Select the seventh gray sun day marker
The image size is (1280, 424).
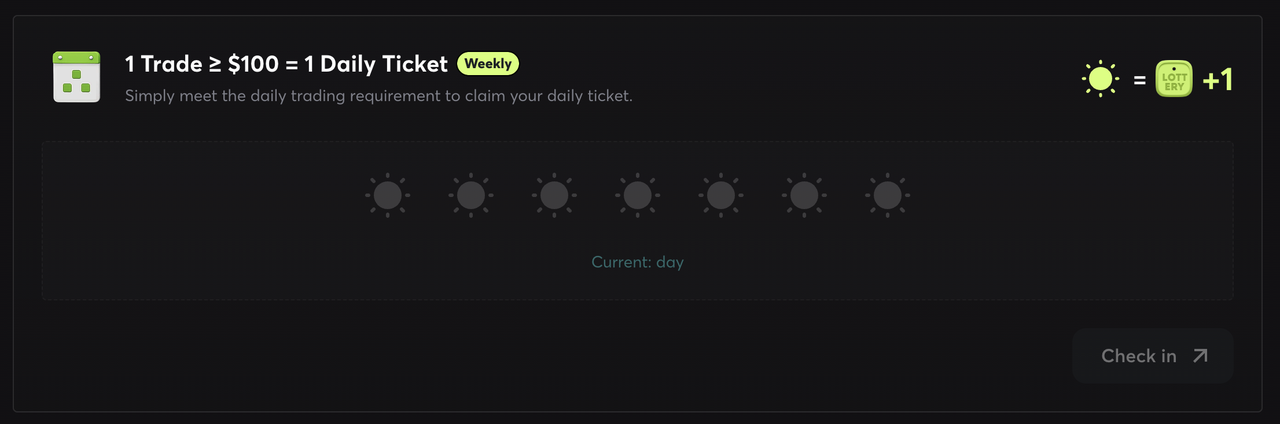click(x=887, y=195)
